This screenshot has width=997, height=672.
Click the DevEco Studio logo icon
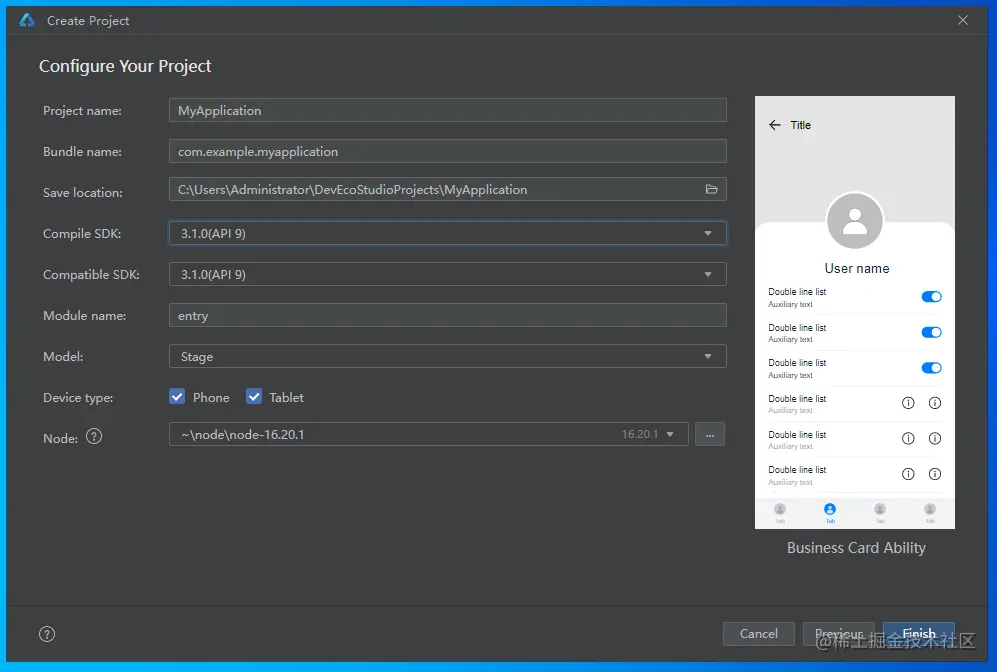point(27,20)
